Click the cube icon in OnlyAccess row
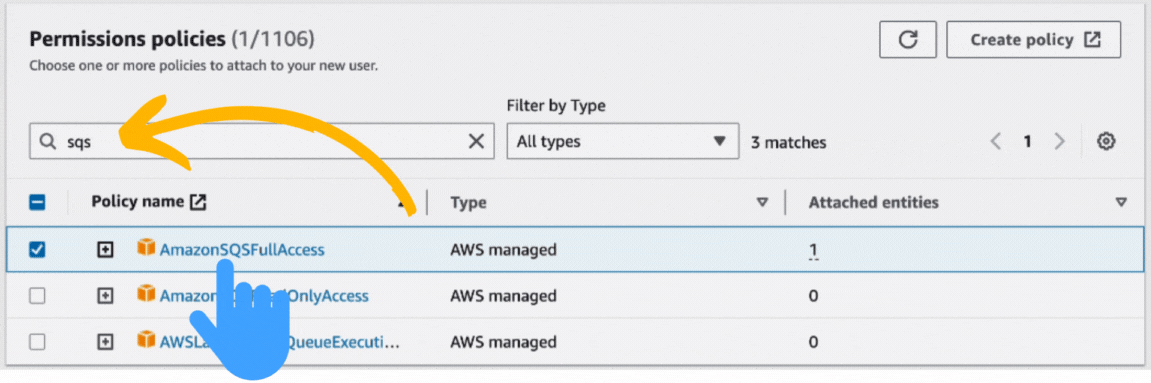1151x383 pixels. click(x=146, y=294)
